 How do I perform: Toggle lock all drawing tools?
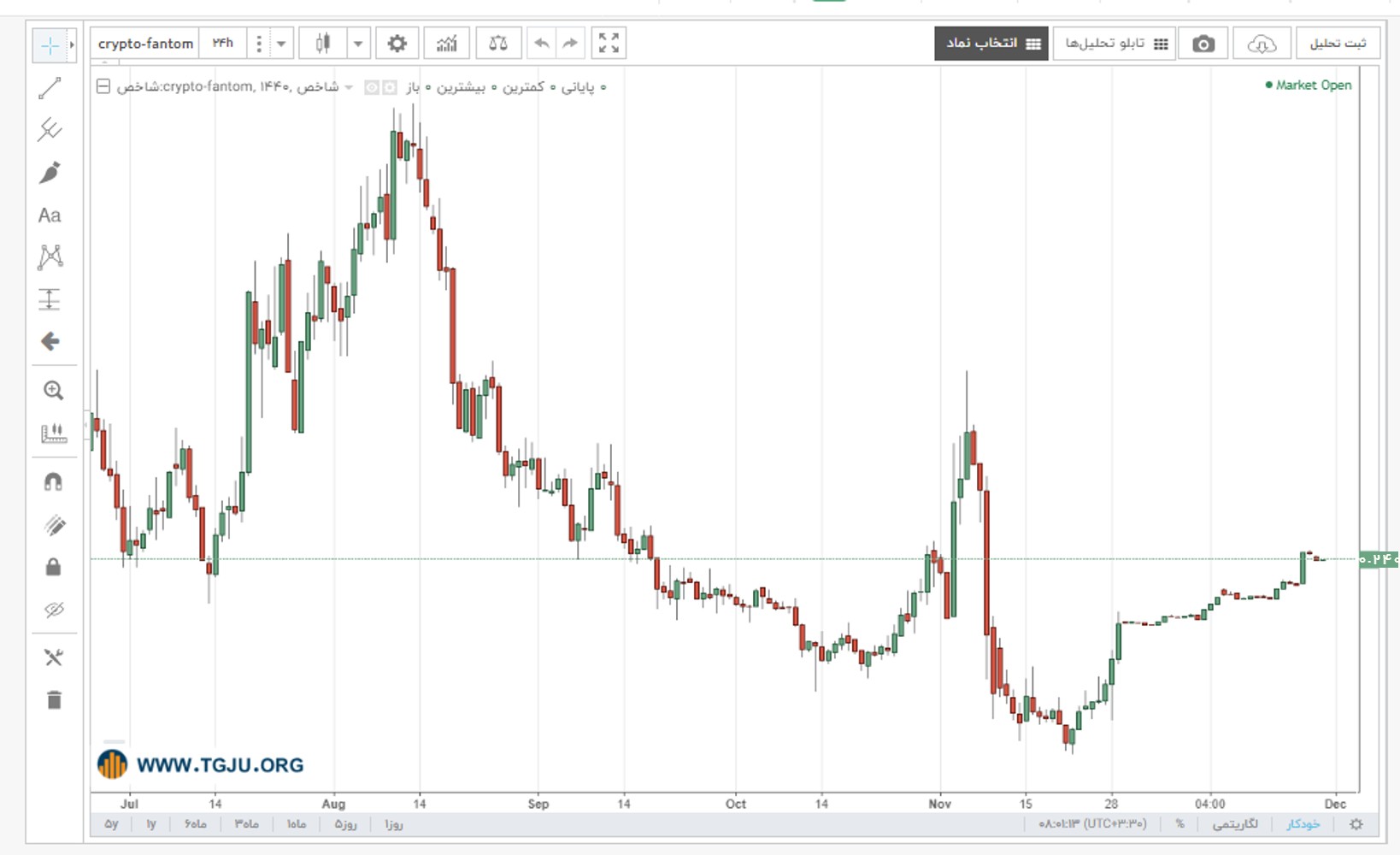53,567
